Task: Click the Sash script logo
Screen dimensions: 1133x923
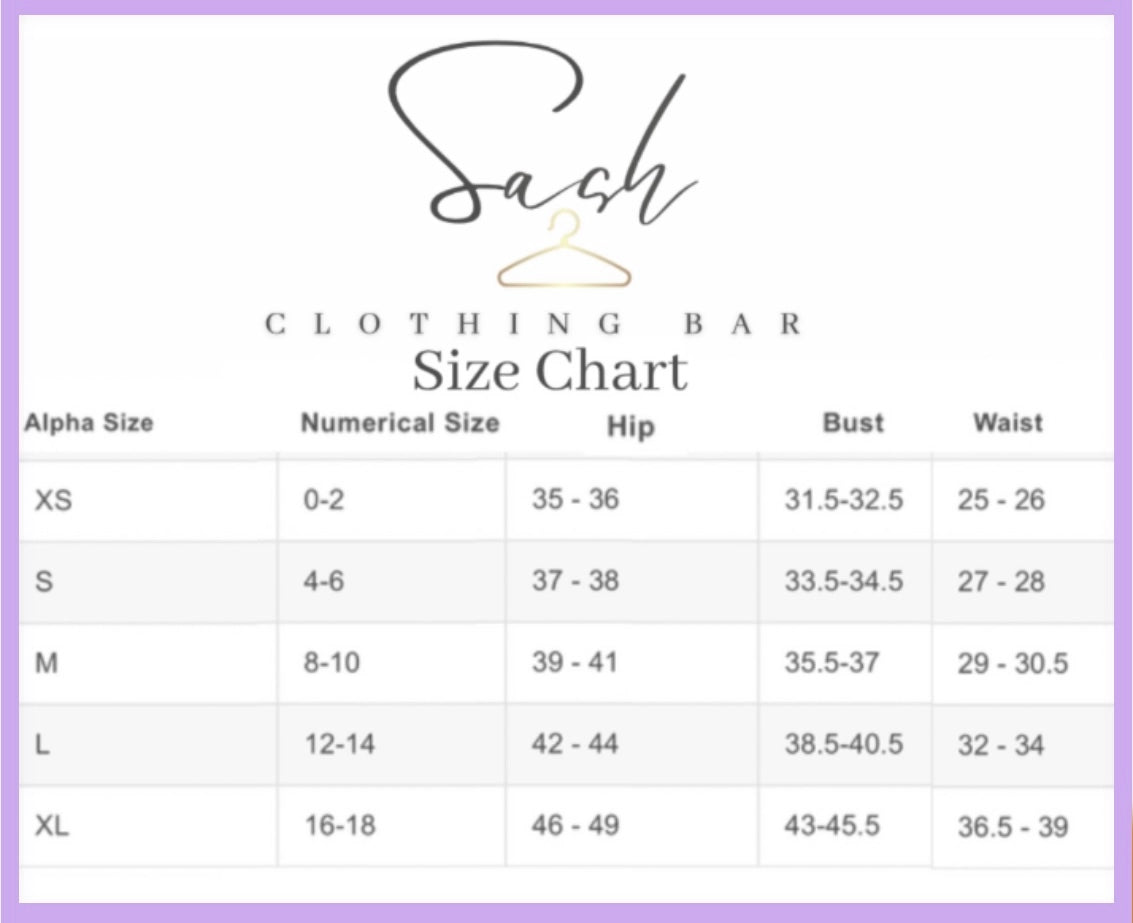Action: point(542,140)
